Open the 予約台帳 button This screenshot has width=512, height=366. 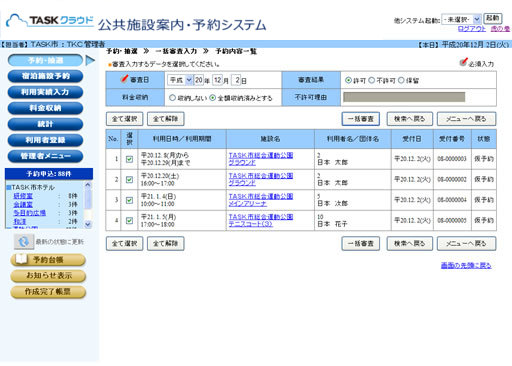click(48, 260)
